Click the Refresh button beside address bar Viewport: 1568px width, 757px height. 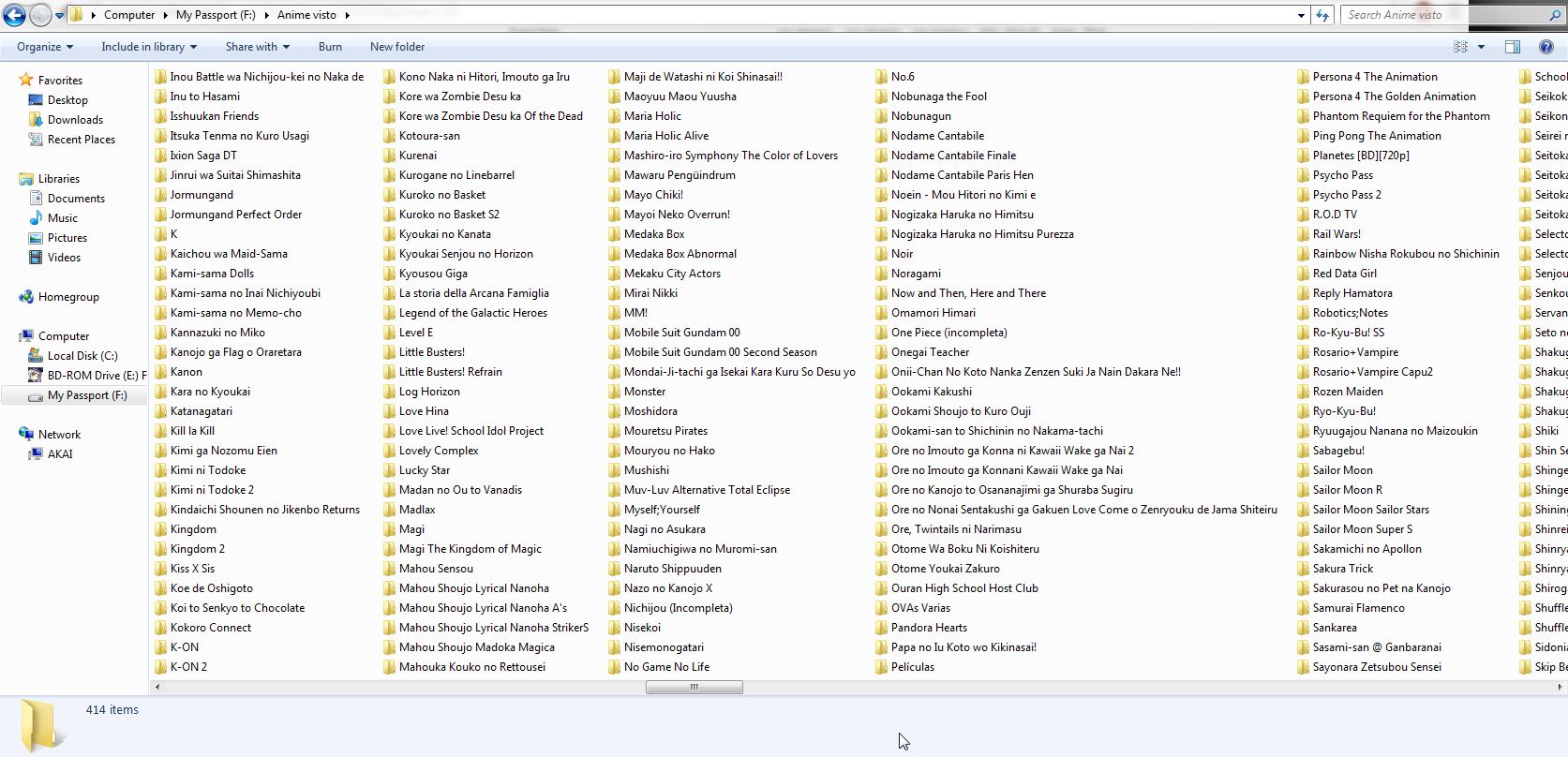[x=1322, y=15]
